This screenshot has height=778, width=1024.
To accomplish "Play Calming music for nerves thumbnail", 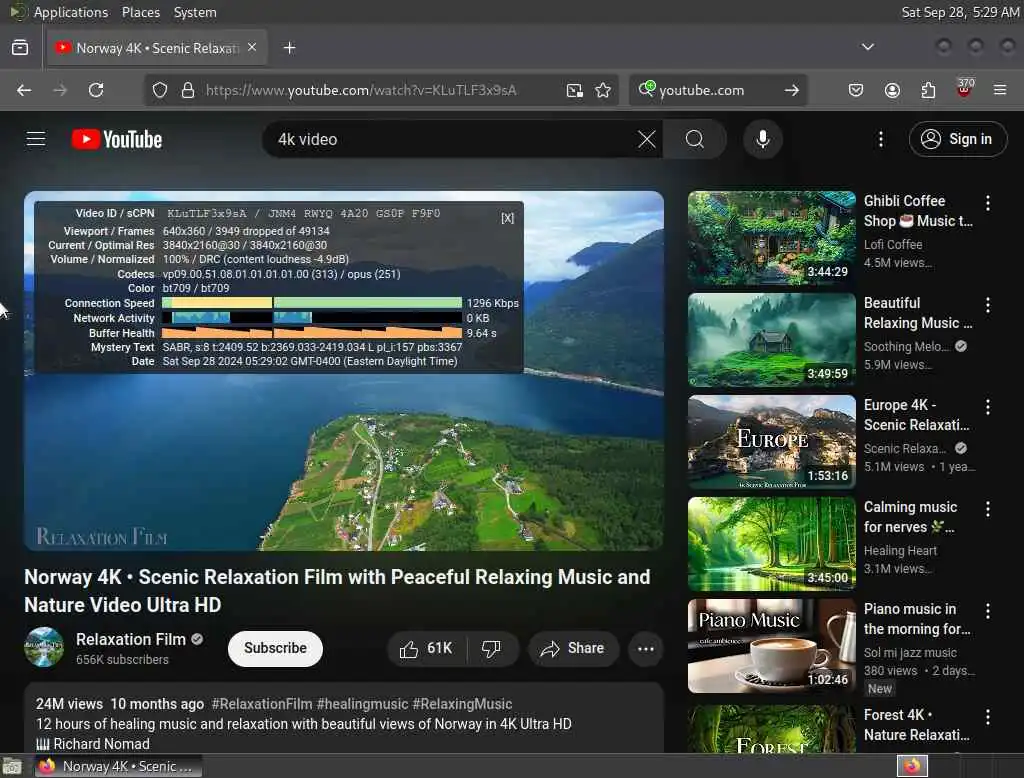I will (x=771, y=544).
